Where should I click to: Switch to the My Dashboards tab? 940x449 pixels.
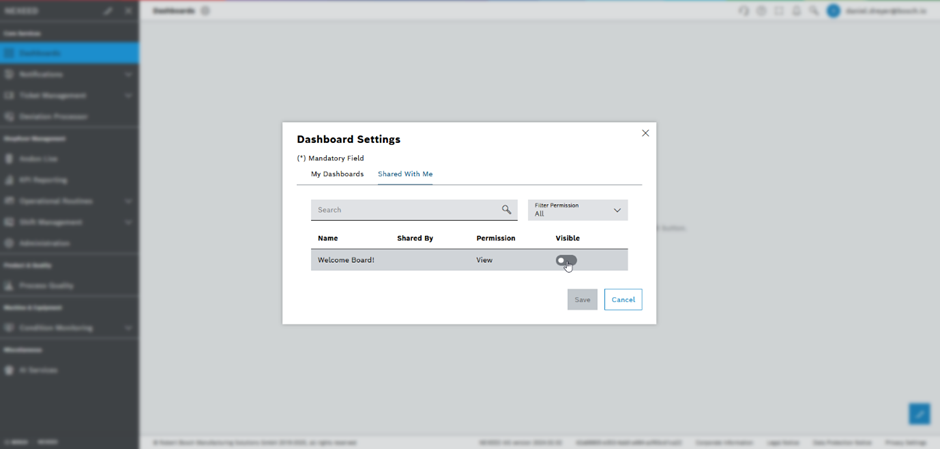click(x=337, y=174)
